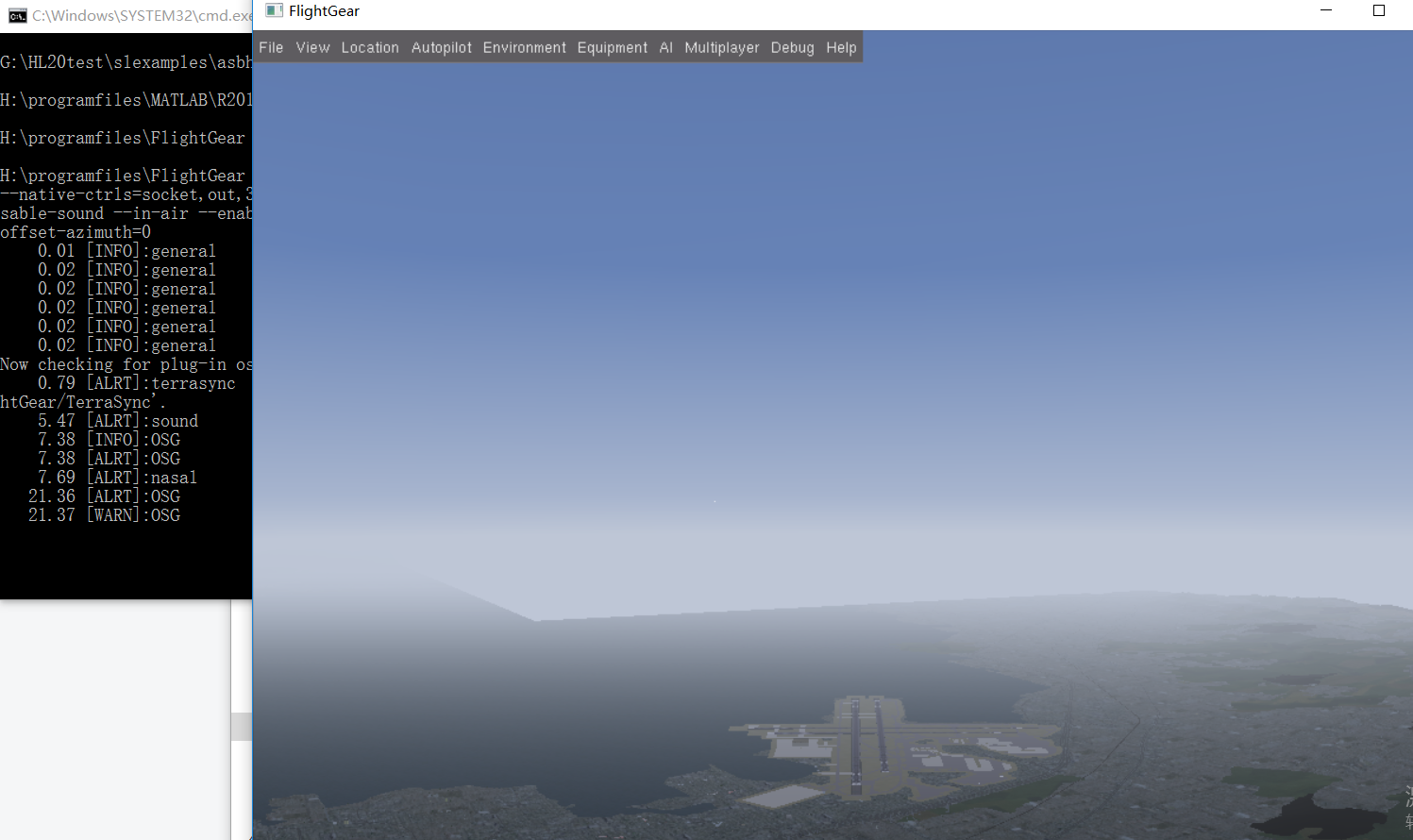1413x840 pixels.
Task: Click the FlightGear application icon in title bar
Action: [275, 10]
